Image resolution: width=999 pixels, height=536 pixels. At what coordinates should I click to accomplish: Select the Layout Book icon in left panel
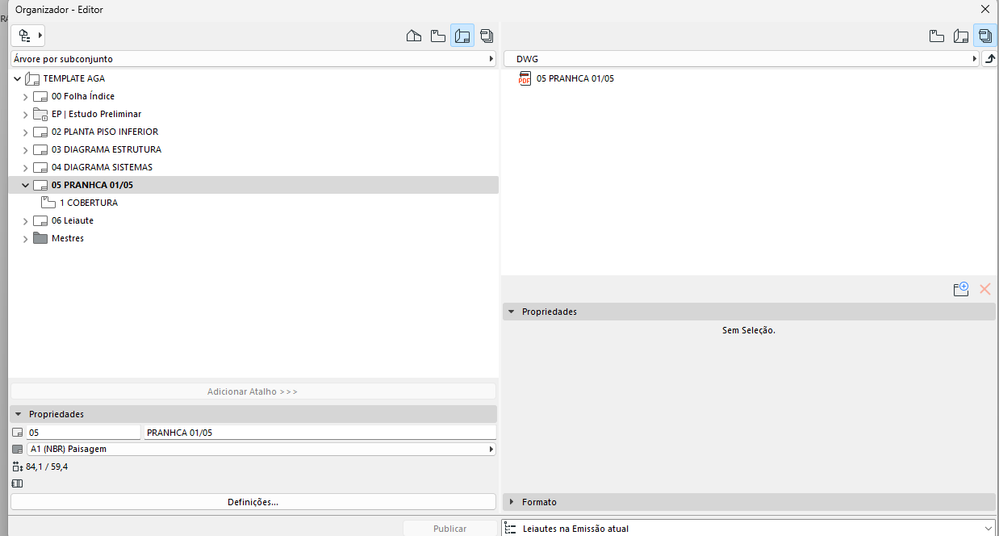pos(463,36)
